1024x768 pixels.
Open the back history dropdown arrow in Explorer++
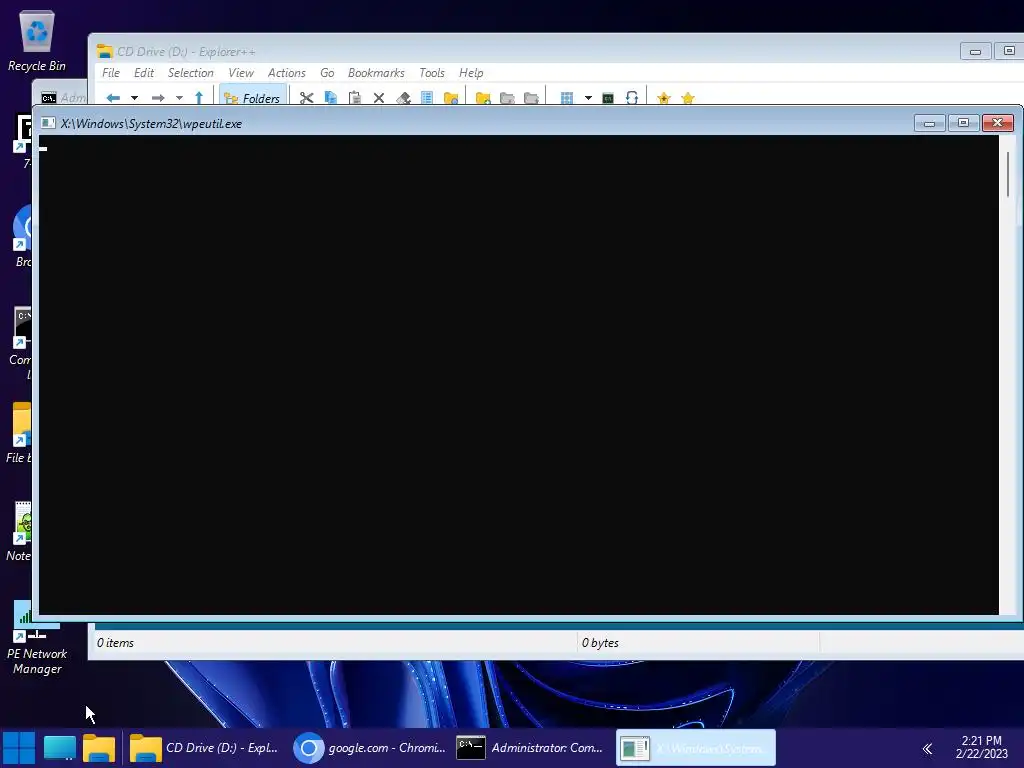(x=134, y=98)
